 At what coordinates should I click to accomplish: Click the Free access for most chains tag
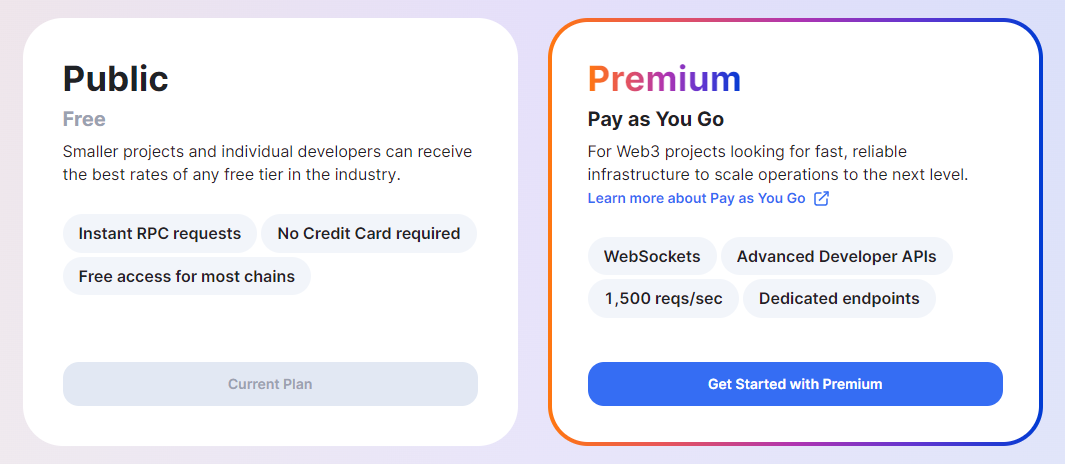coord(187,276)
